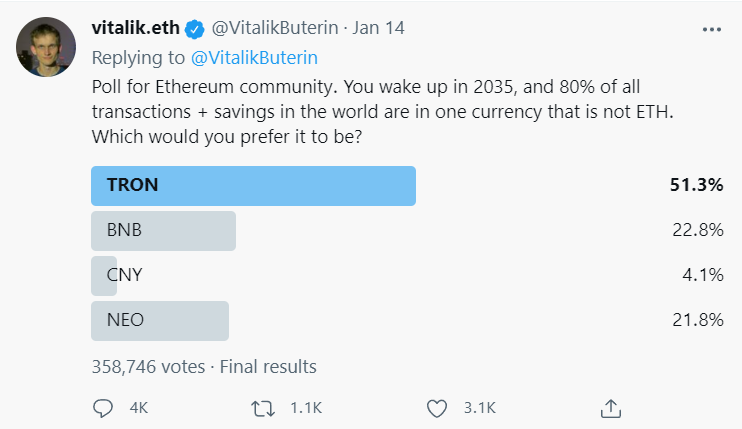Image resolution: width=742 pixels, height=429 pixels.
Task: Follow the Replying to @VitalikButerin mention
Action: coord(255,58)
